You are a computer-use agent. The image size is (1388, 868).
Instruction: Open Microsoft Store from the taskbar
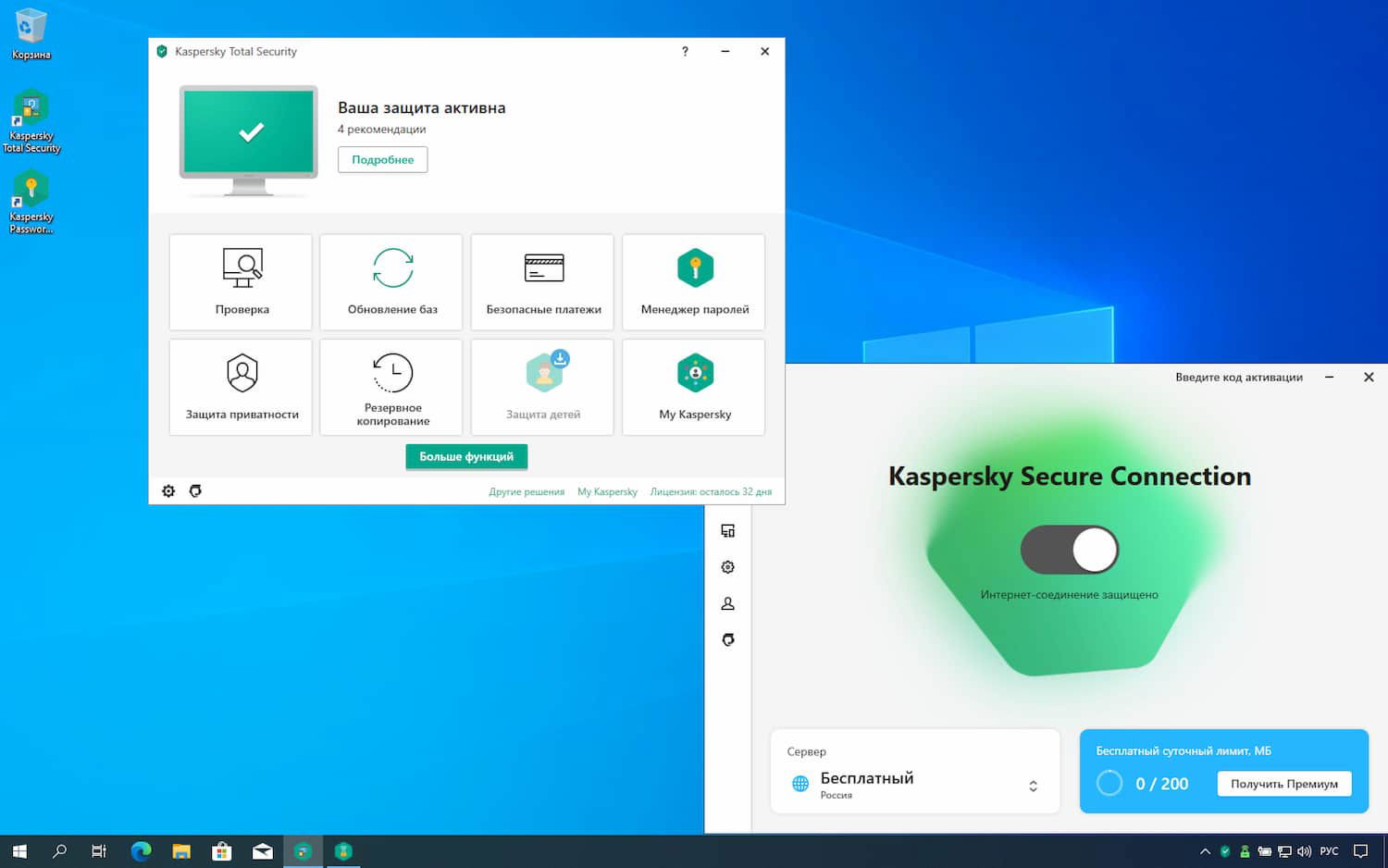click(222, 851)
